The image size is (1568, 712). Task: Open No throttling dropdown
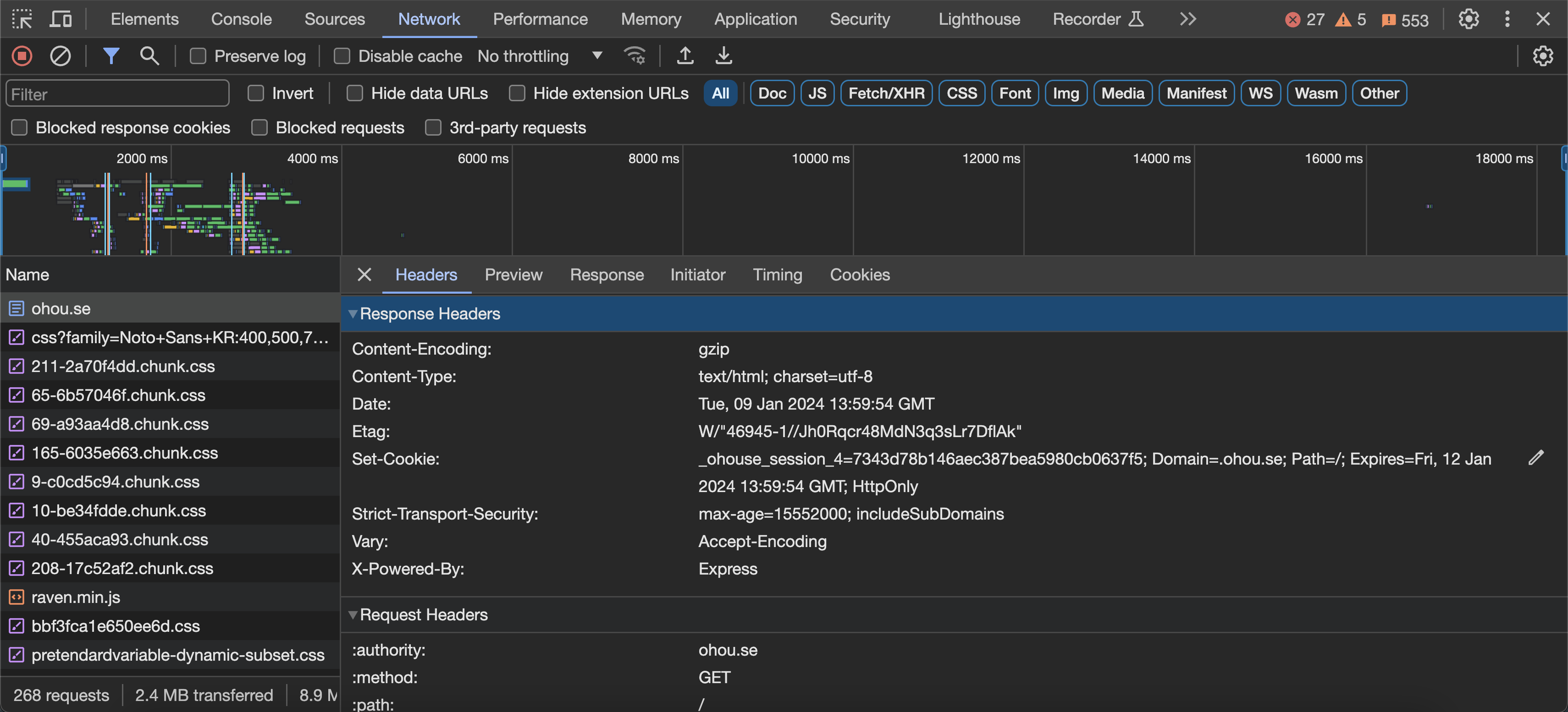539,56
